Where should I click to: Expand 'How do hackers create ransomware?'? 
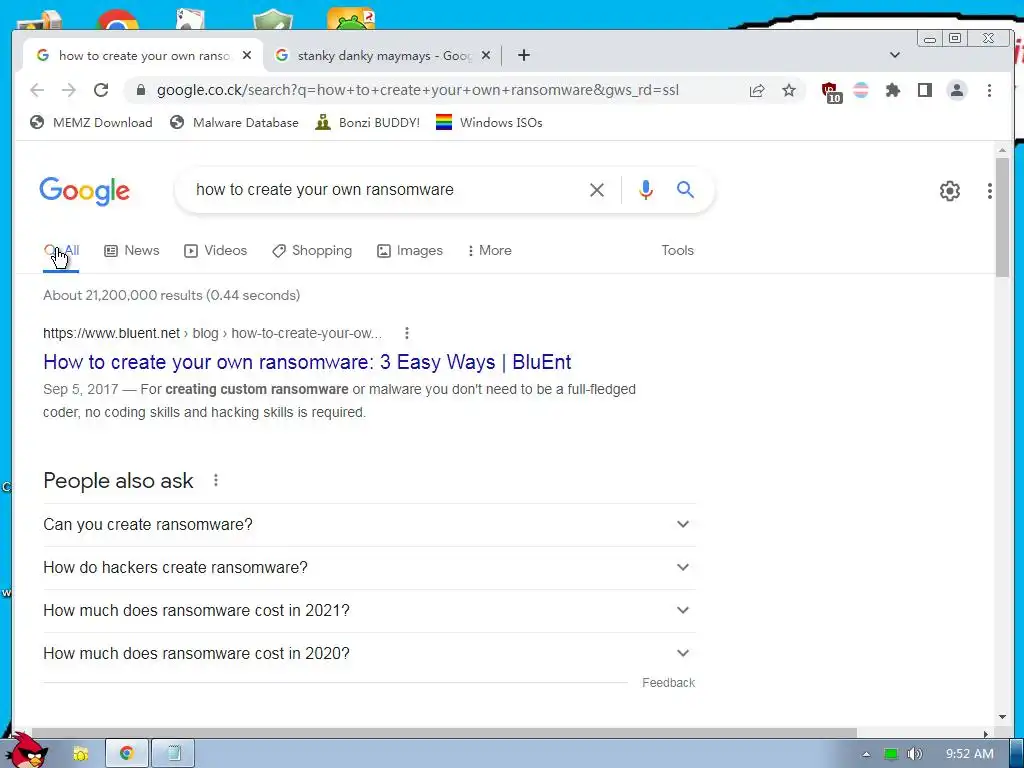(x=370, y=568)
